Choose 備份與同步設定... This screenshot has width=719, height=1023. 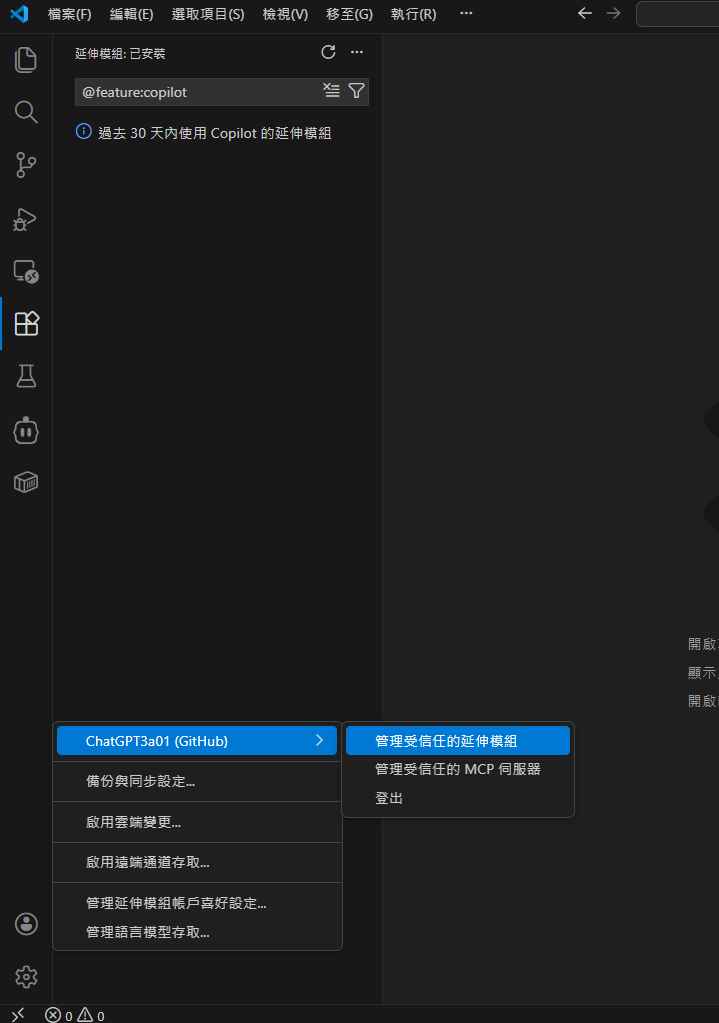(197, 782)
